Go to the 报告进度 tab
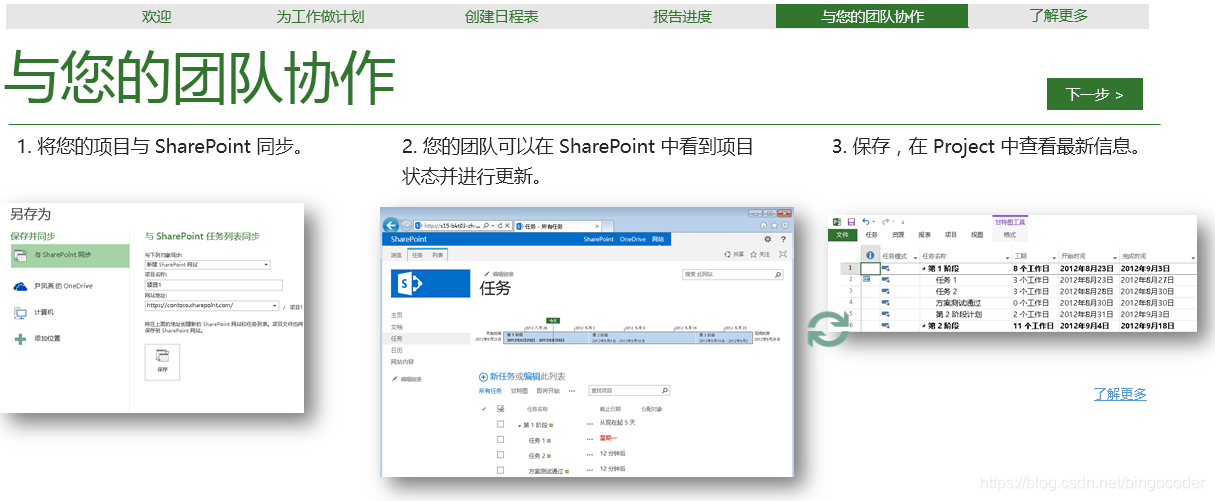This screenshot has width=1215, height=501. click(x=682, y=16)
